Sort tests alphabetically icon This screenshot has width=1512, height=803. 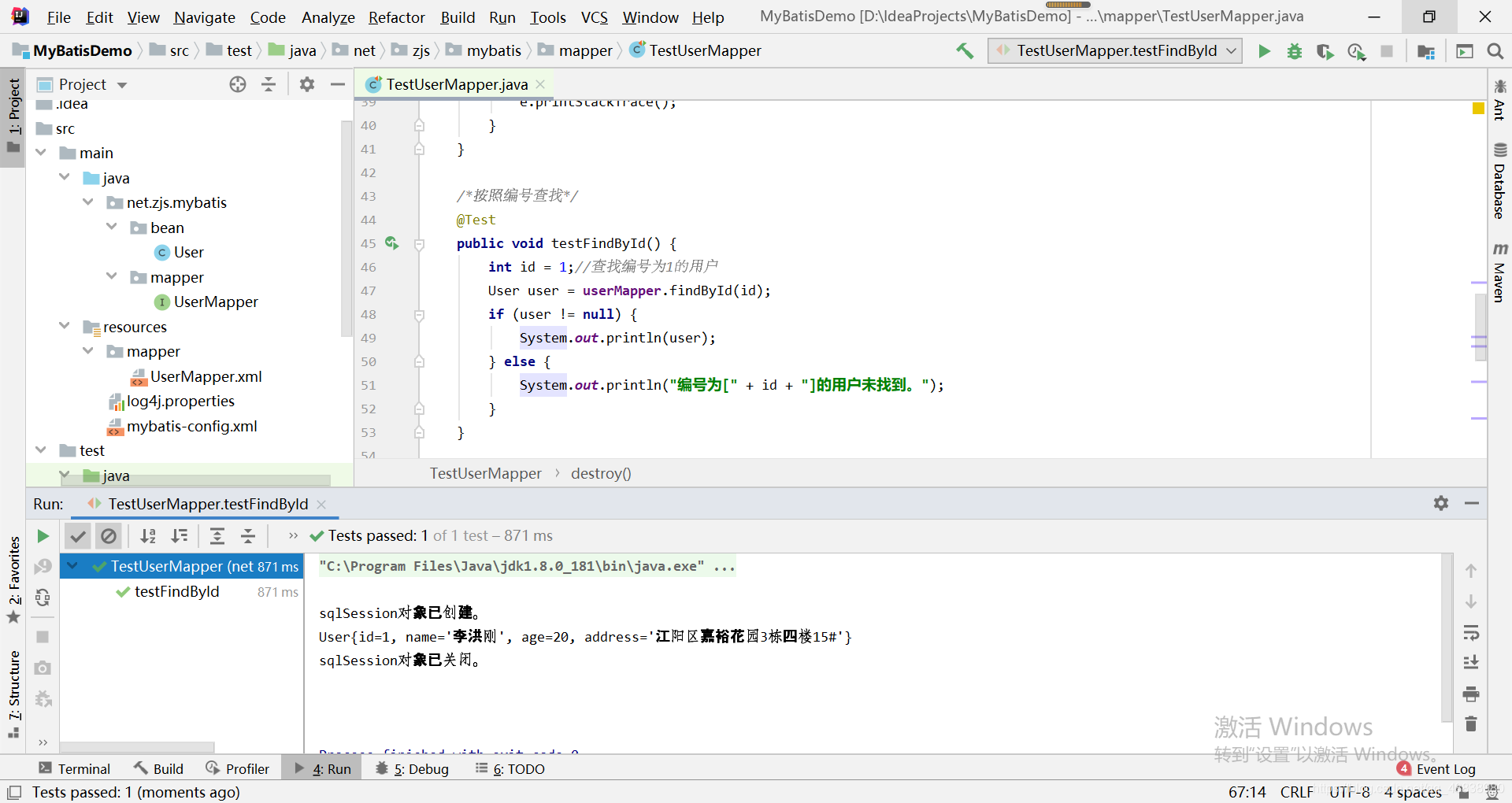click(x=147, y=536)
